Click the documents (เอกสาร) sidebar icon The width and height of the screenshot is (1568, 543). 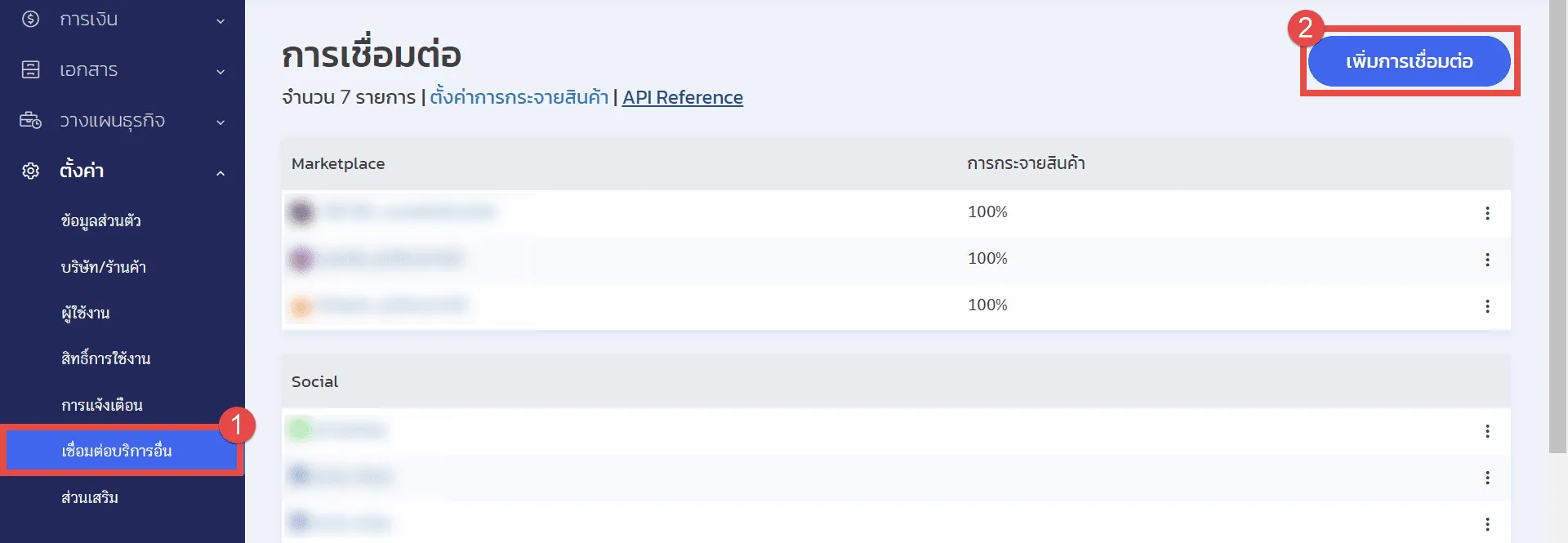pos(30,70)
